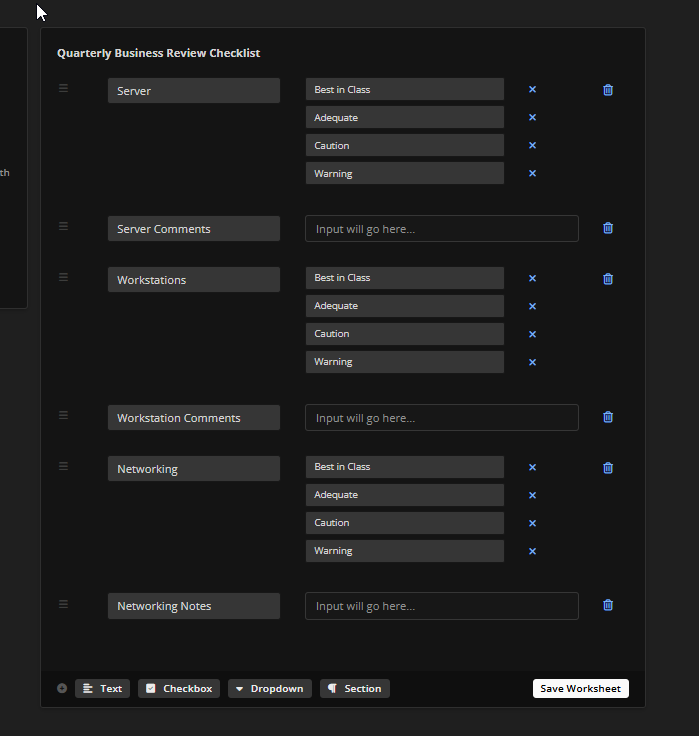Screen dimensions: 699x736
Task: Add a Checkbox field
Action: click(x=179, y=688)
